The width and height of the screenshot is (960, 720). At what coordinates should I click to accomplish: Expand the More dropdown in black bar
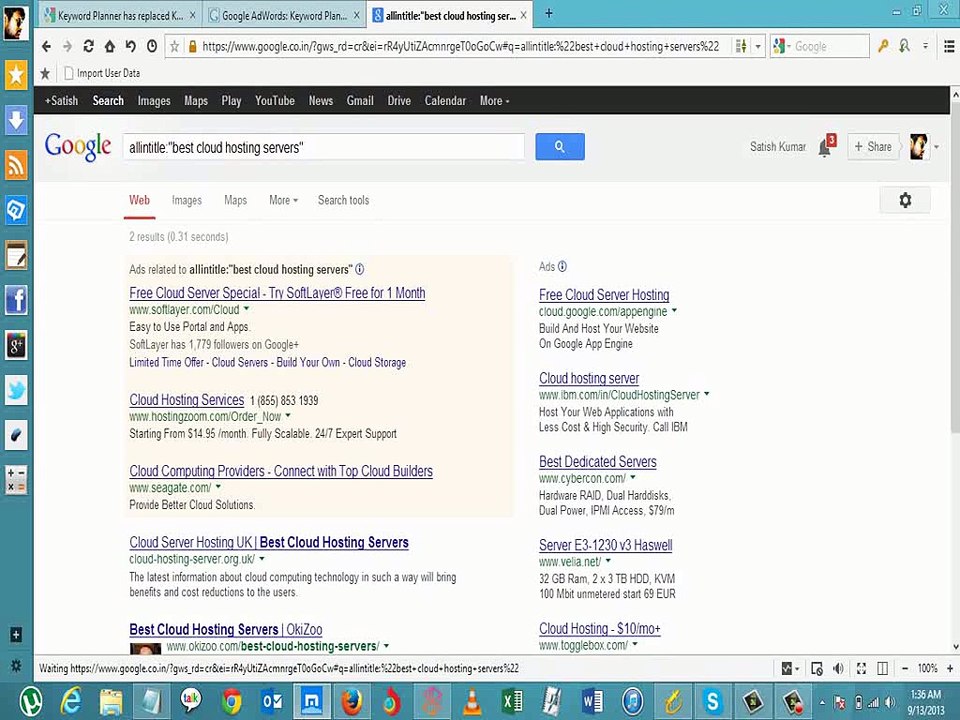coord(495,101)
